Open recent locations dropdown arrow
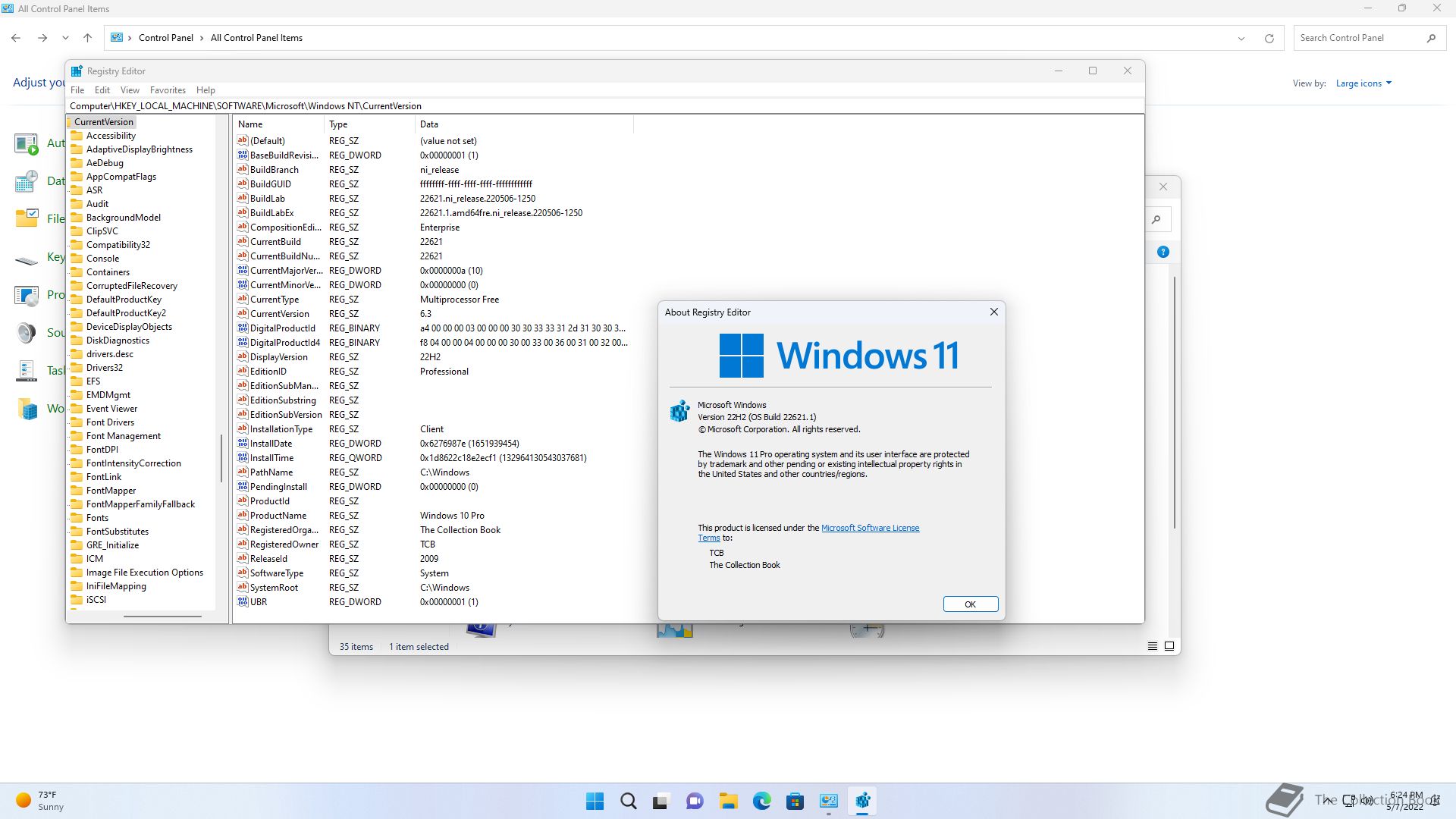 pos(65,38)
